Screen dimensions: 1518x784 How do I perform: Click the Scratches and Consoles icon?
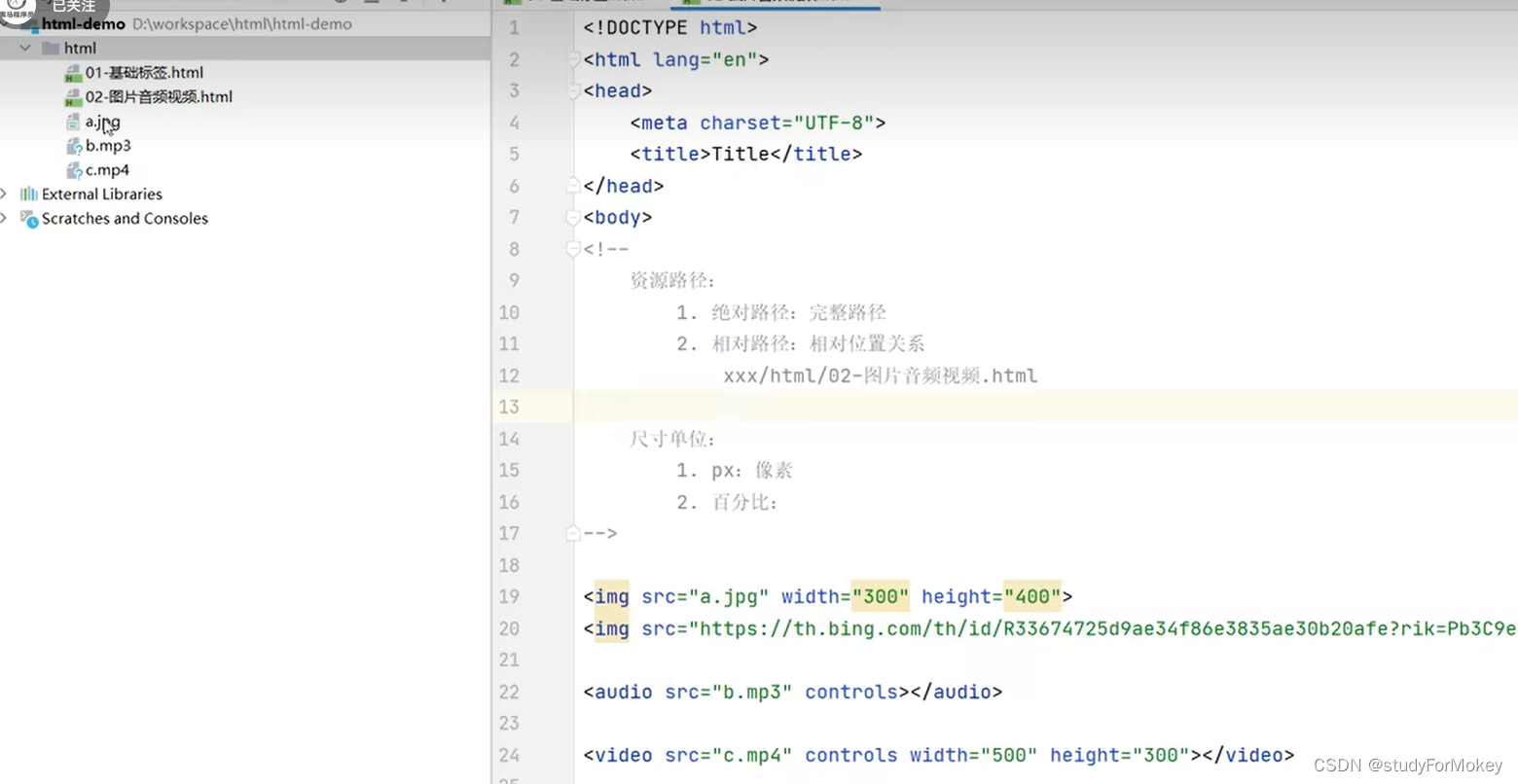tap(28, 219)
